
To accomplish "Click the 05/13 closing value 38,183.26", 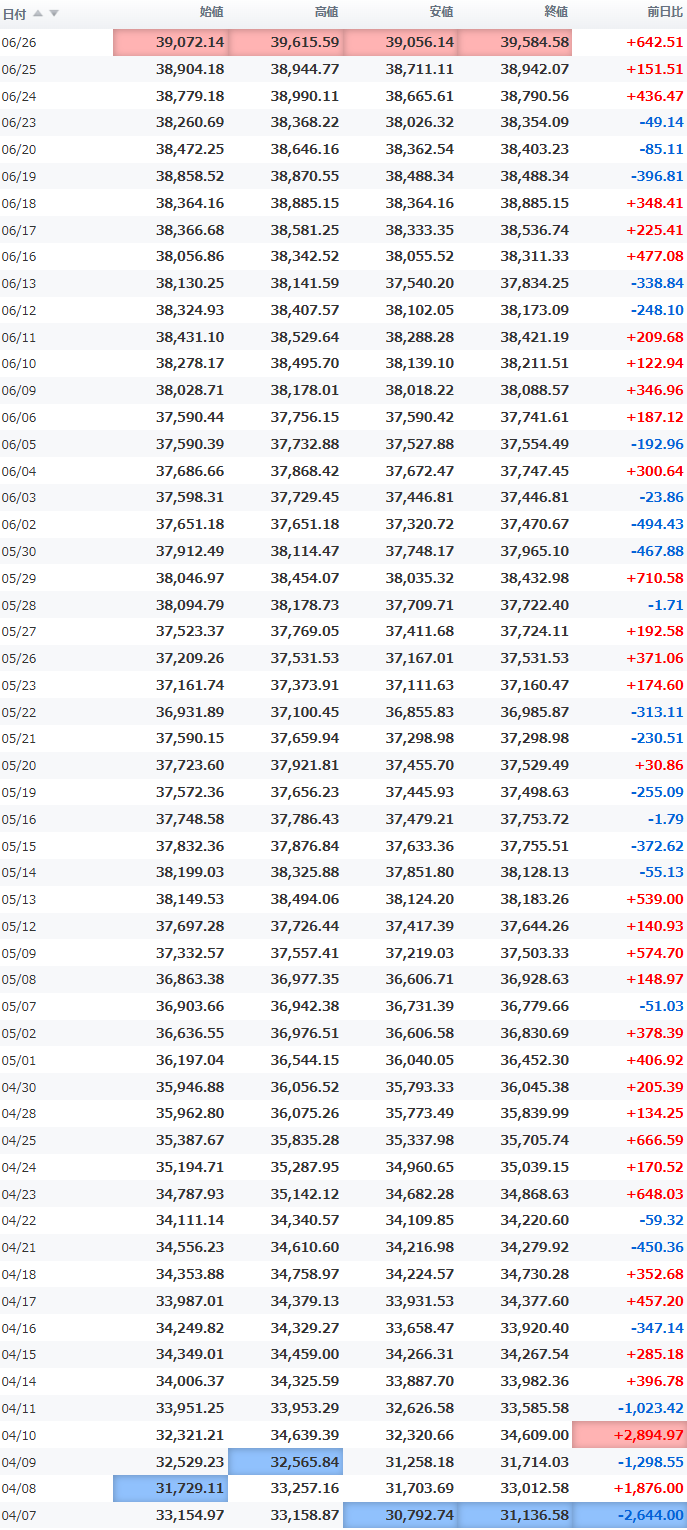I will coord(534,899).
